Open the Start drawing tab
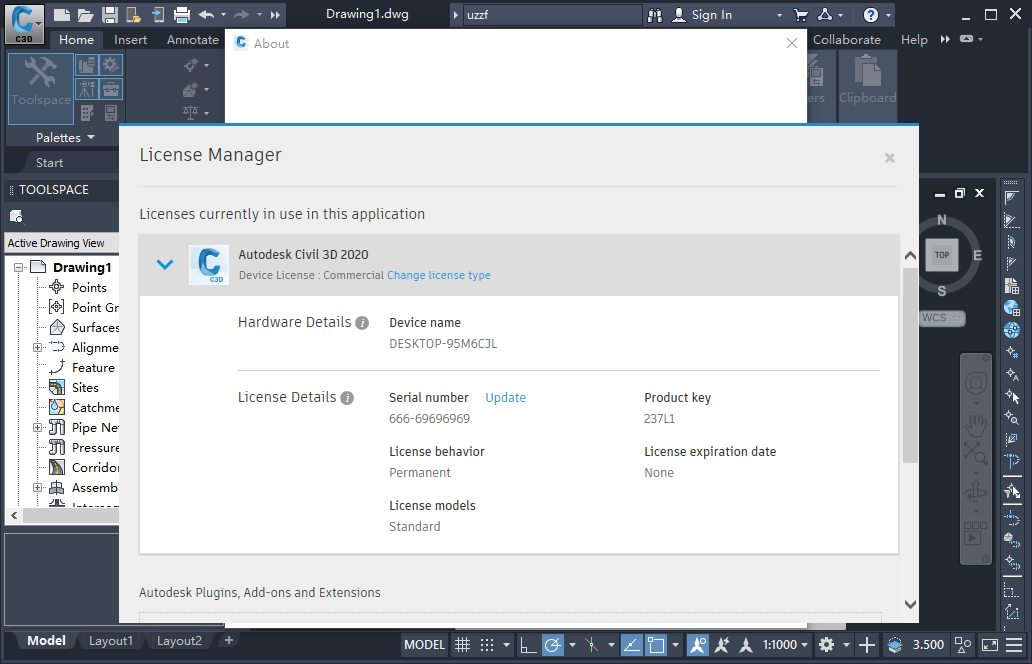 point(49,163)
